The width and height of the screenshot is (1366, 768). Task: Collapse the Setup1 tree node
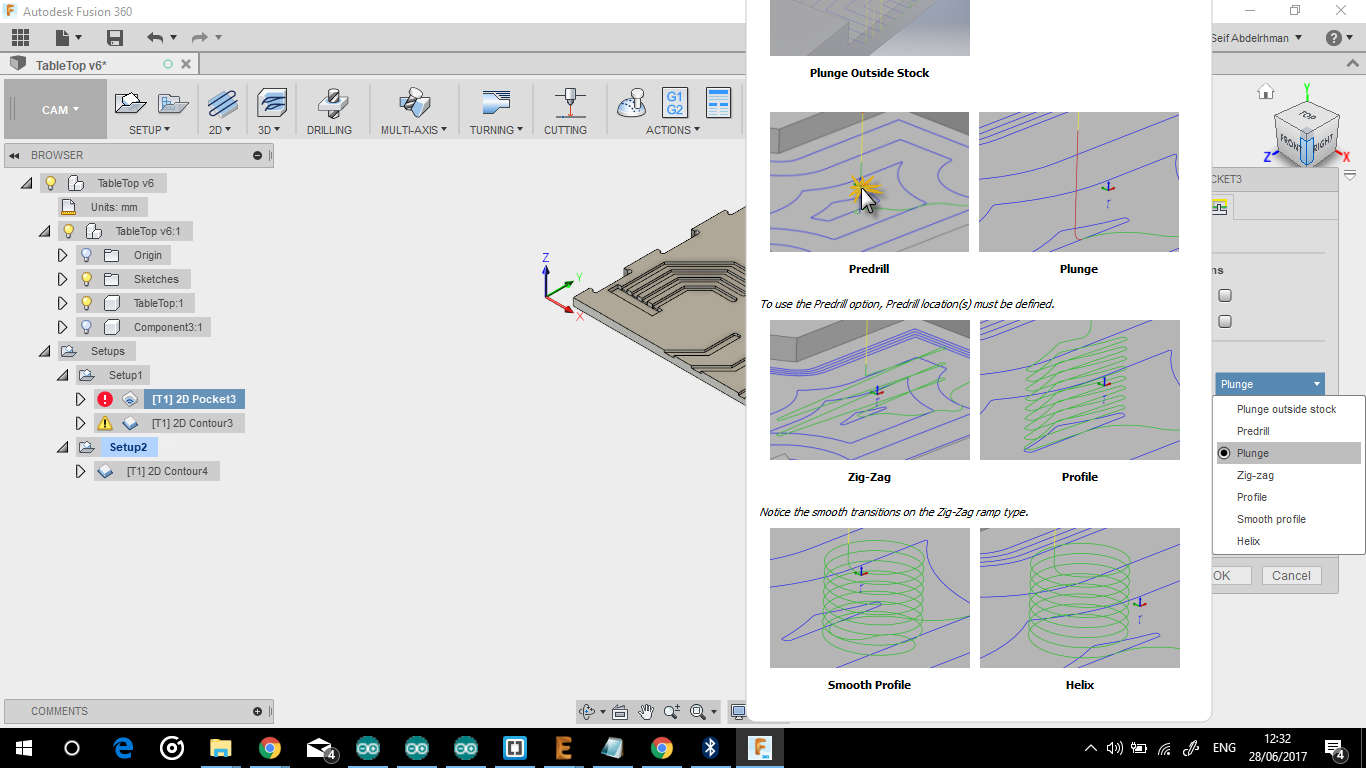(62, 375)
